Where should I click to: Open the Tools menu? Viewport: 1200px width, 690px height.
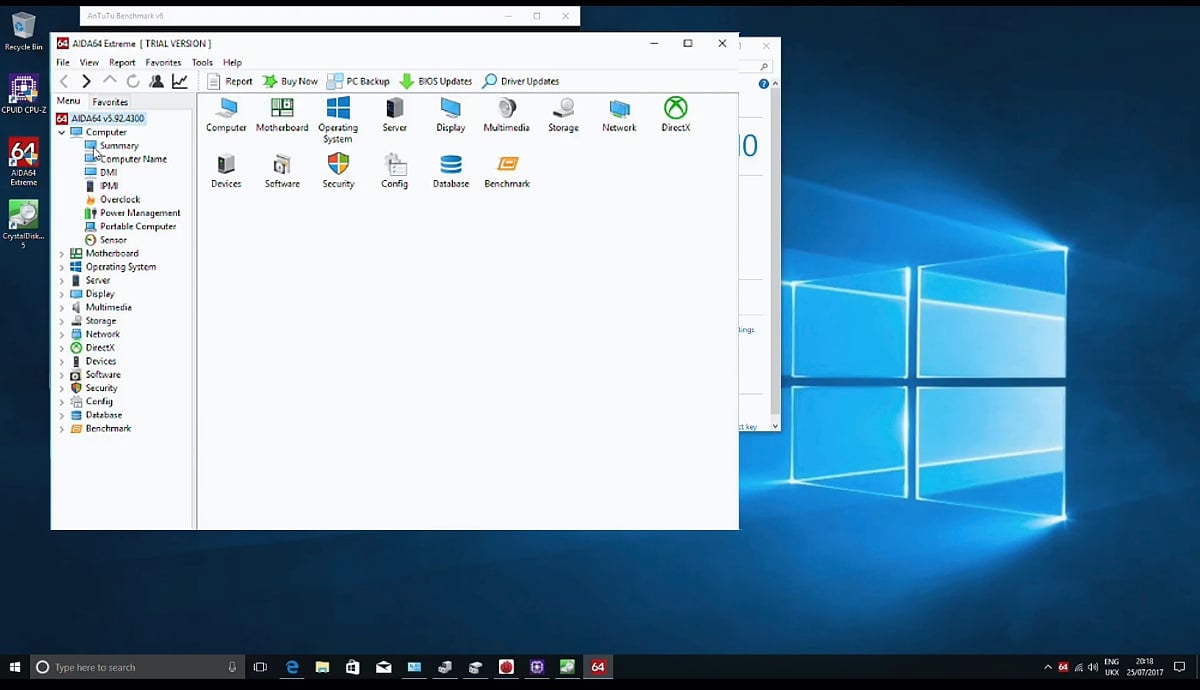click(201, 62)
